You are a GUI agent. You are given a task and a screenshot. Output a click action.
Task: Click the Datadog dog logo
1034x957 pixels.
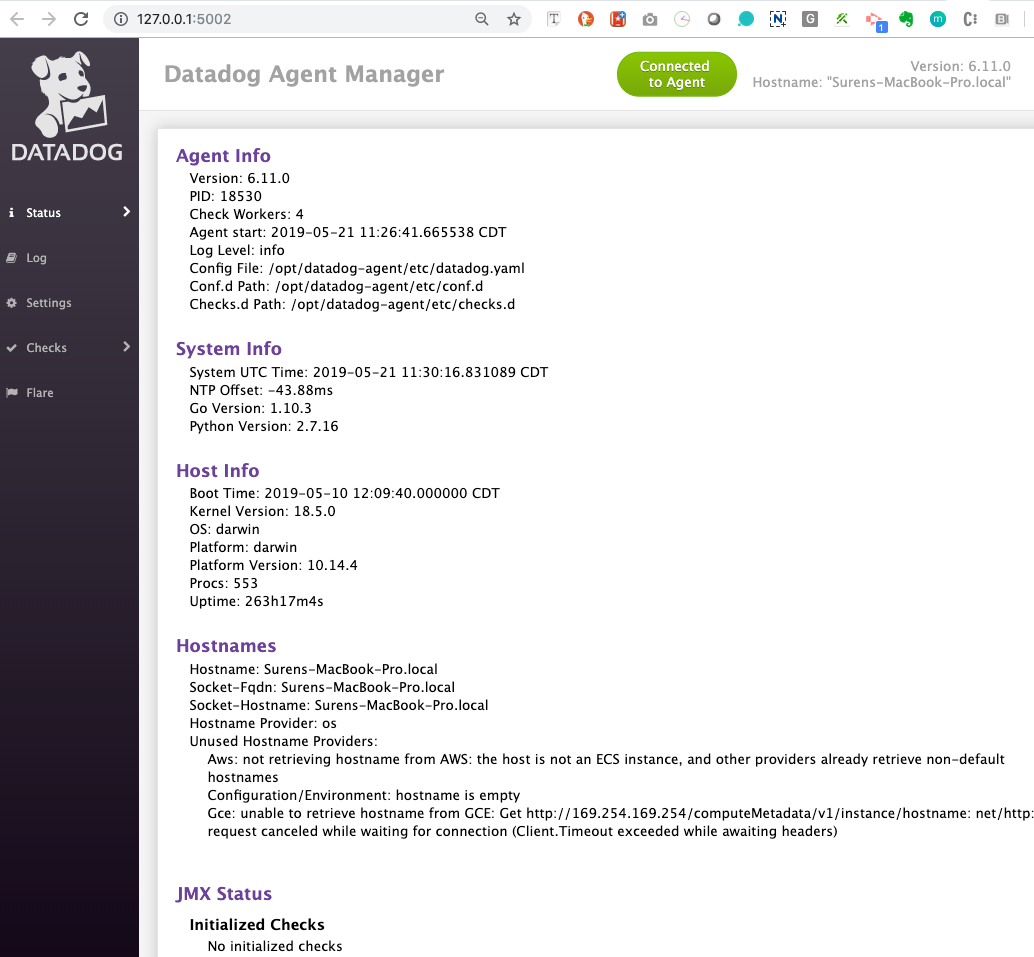click(67, 106)
